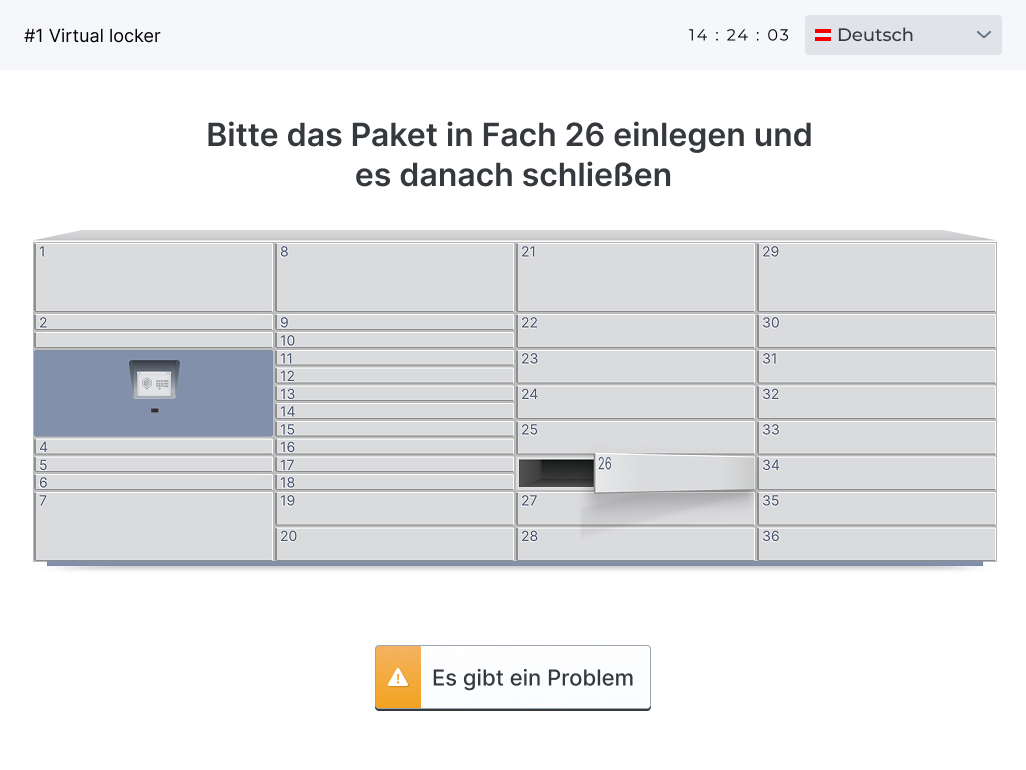Click the dark opening of compartment 26

pyautogui.click(x=555, y=473)
